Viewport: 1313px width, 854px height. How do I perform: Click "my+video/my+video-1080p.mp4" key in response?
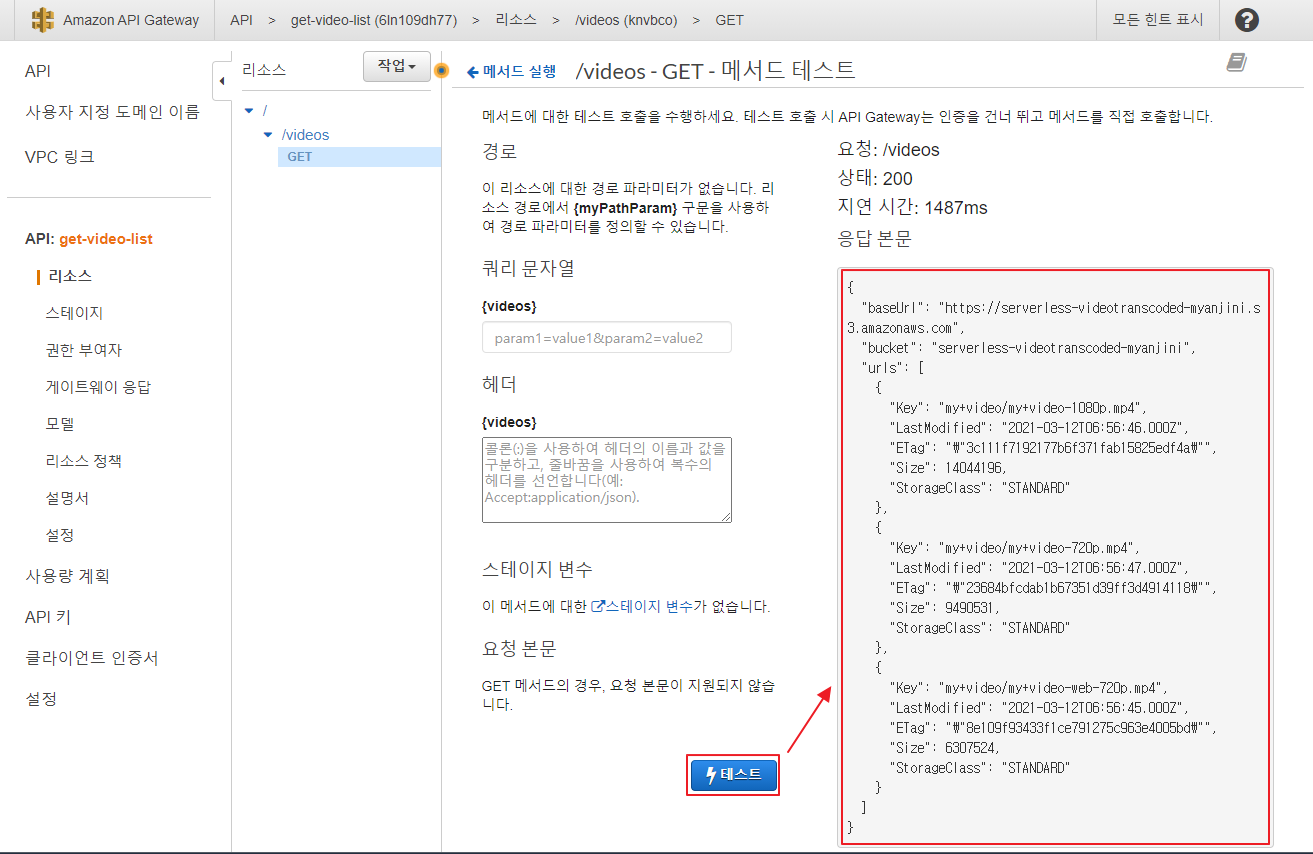pyautogui.click(x=1040, y=407)
